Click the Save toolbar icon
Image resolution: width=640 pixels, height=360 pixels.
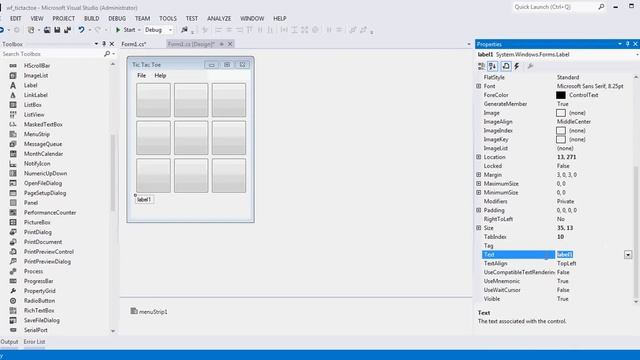pyautogui.click(x=57, y=30)
